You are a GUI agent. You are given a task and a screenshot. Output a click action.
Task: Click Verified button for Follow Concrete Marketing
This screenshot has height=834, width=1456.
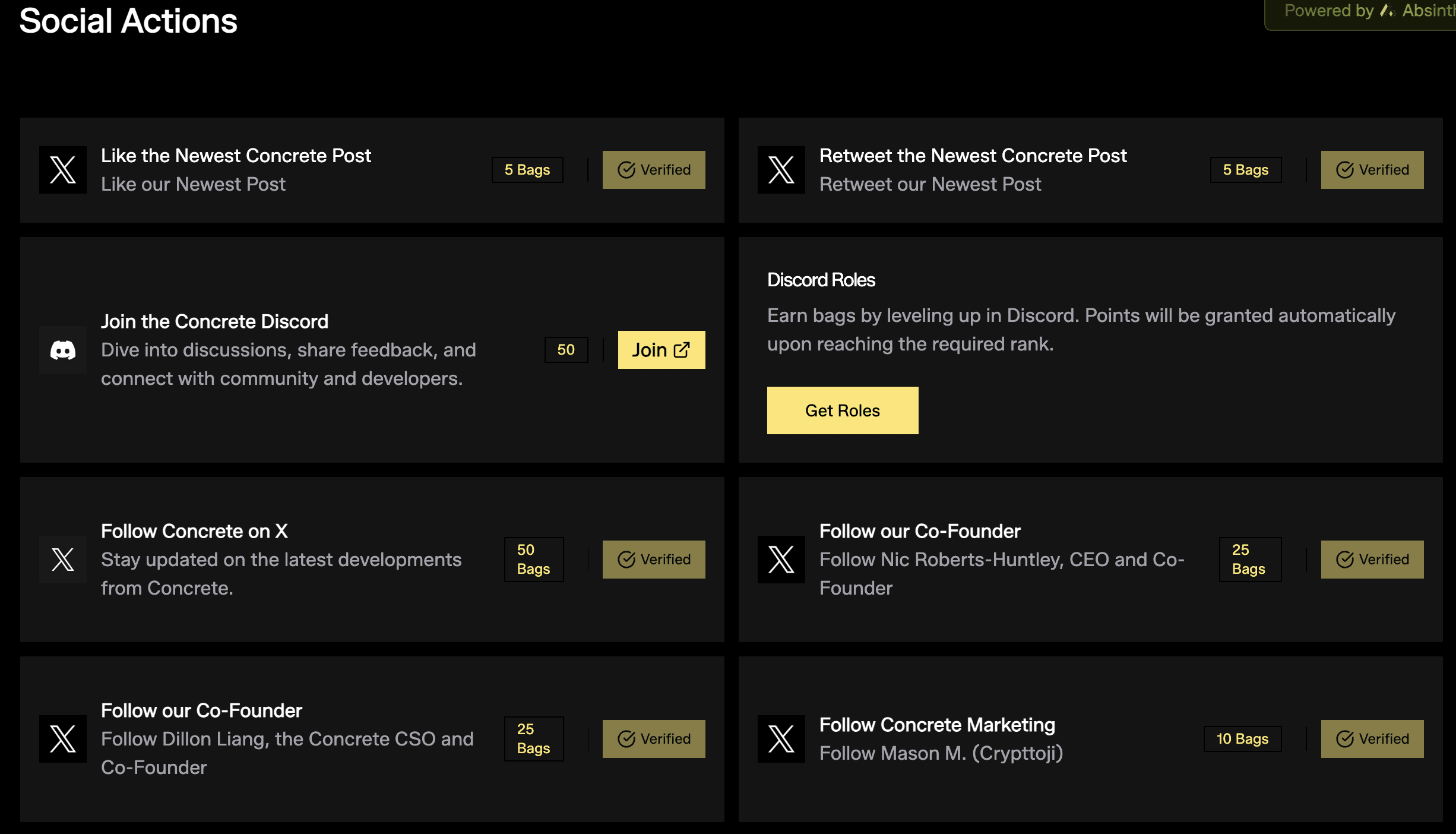[x=1372, y=739]
